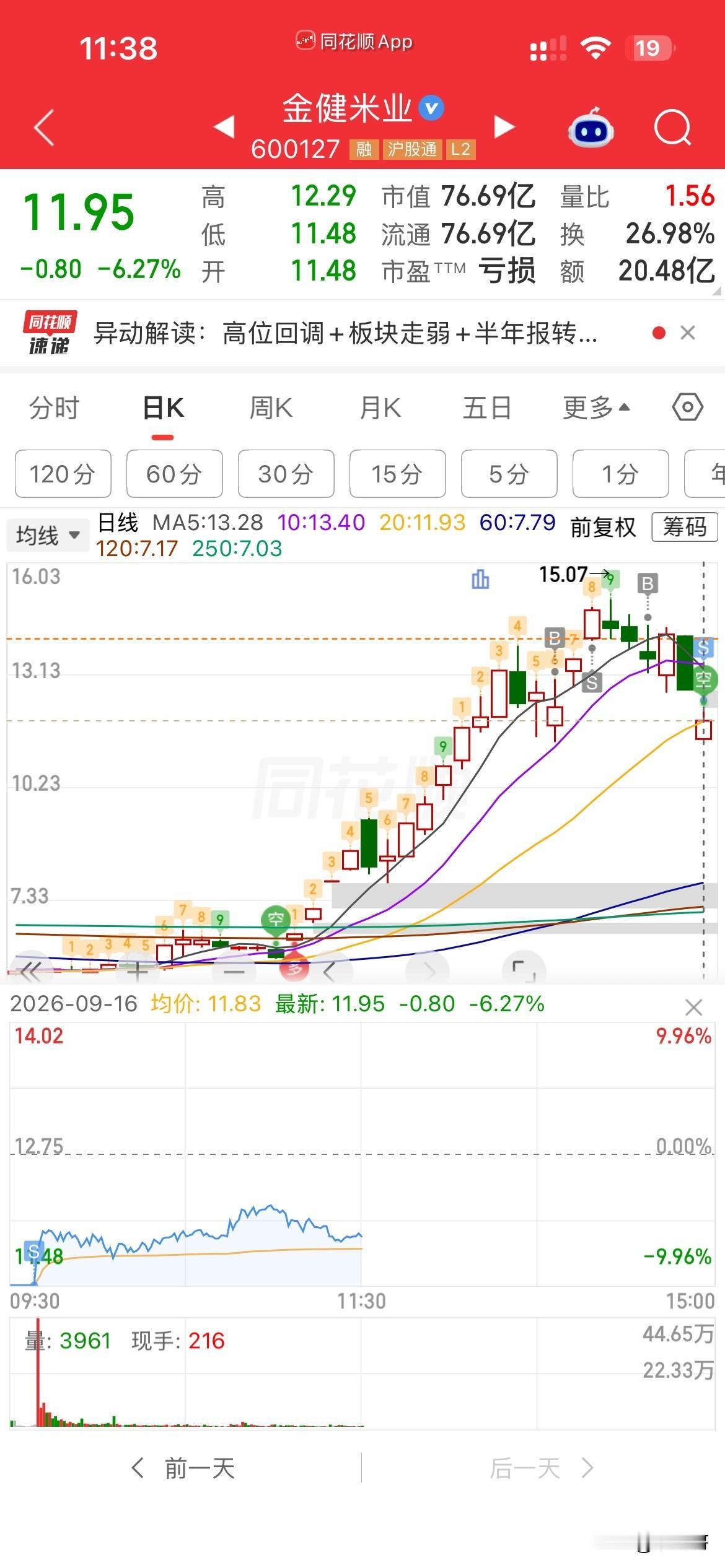Screen dimensions: 725x1568
Task: Open the 筹码 chip distribution
Action: tap(685, 527)
